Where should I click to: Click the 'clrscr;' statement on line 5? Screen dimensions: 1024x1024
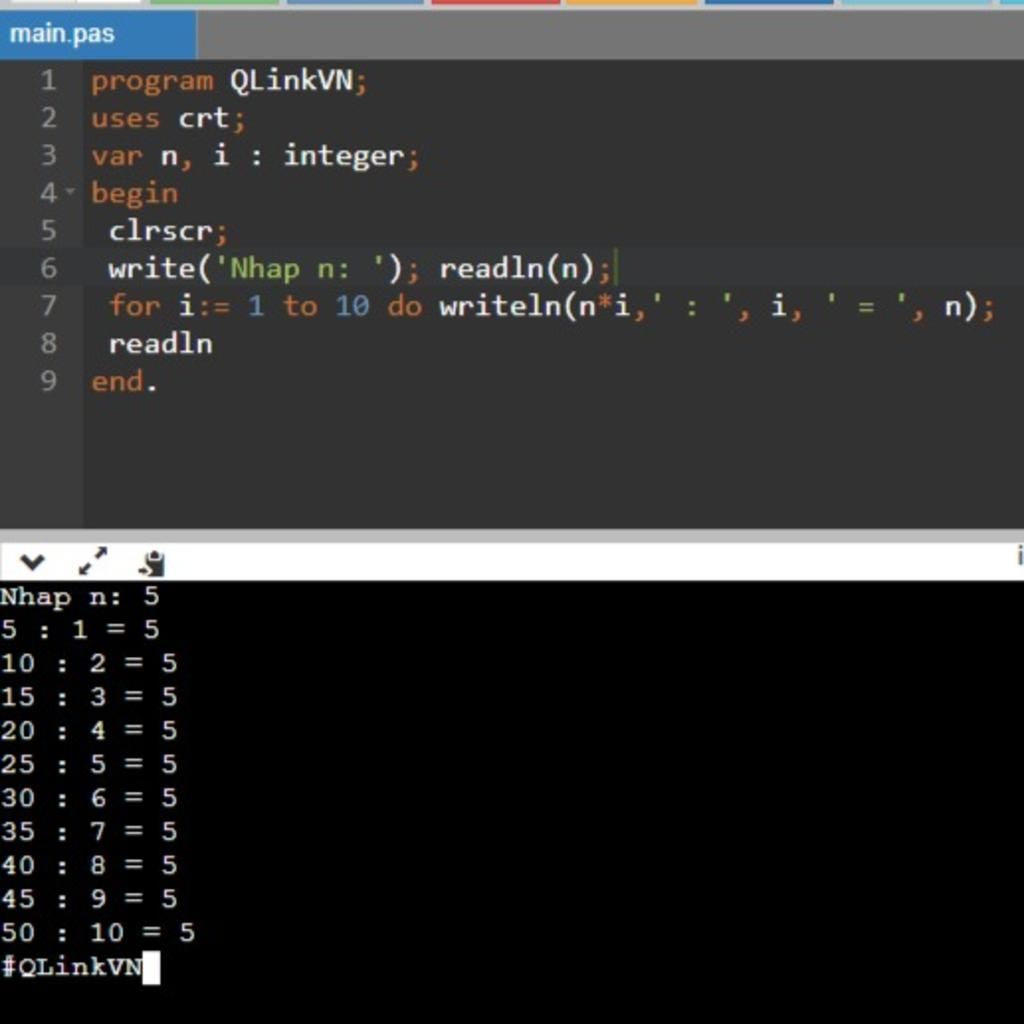coord(168,231)
